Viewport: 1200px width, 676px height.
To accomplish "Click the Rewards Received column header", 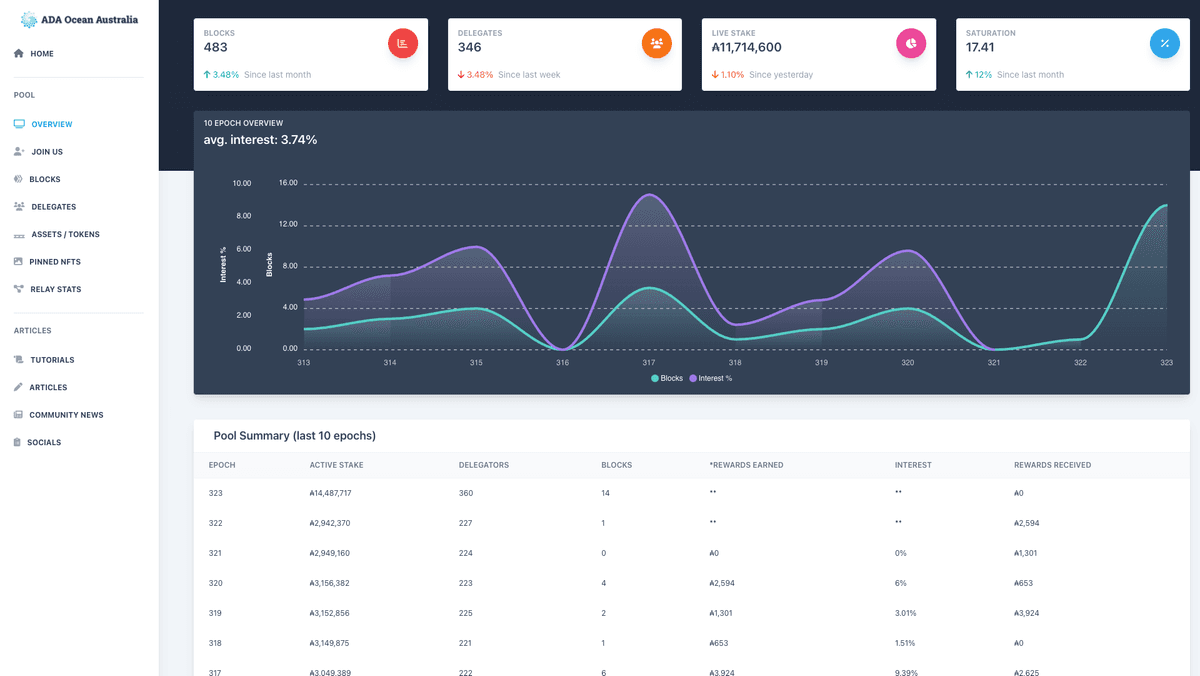I will tap(1052, 465).
